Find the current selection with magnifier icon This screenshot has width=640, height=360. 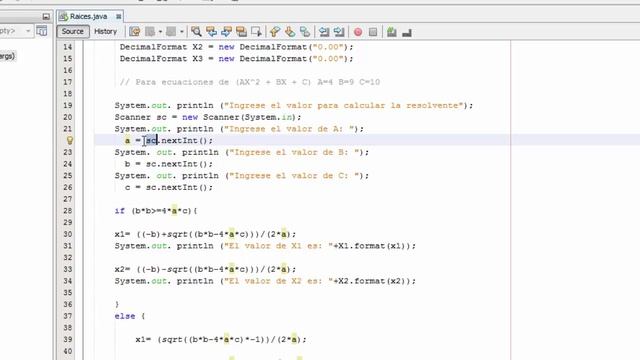196,31
